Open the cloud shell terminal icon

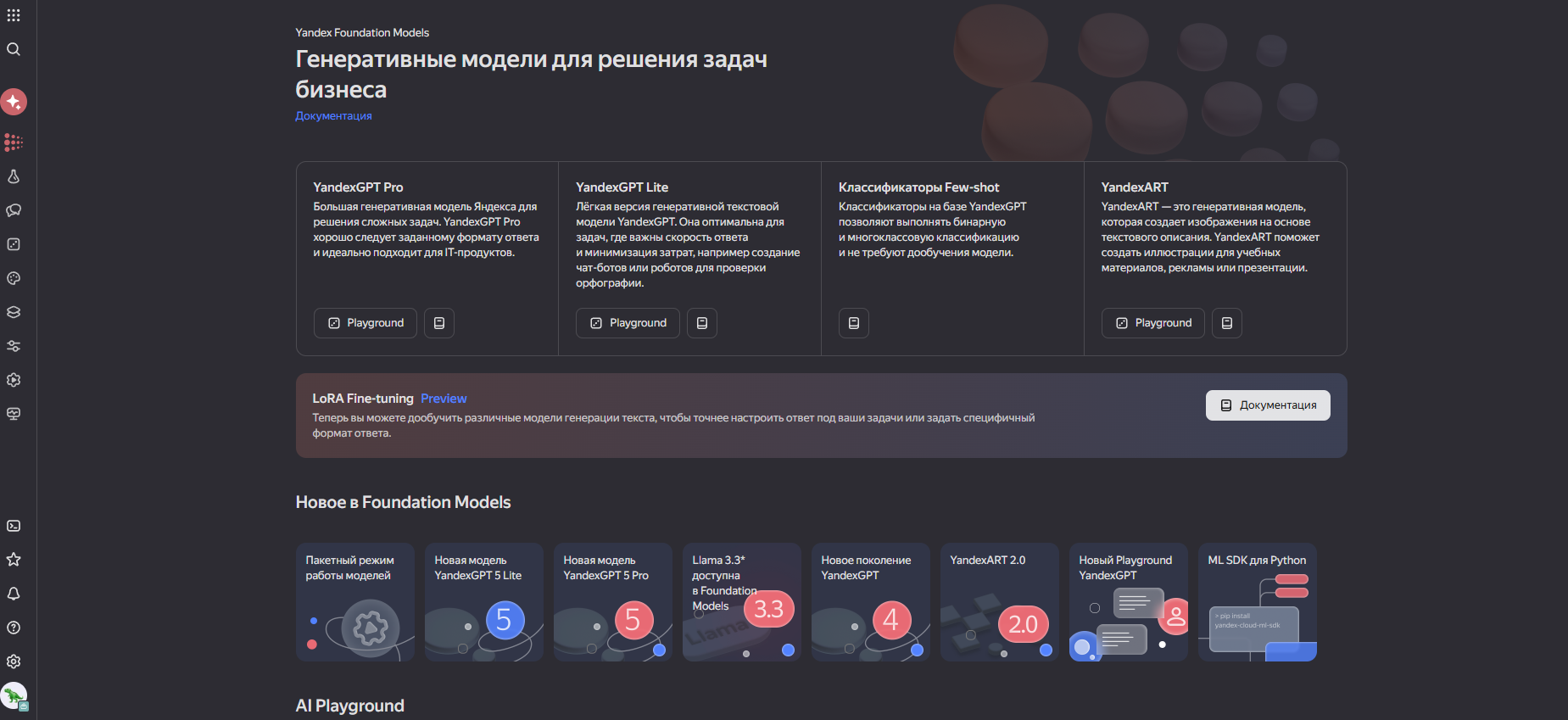(14, 526)
